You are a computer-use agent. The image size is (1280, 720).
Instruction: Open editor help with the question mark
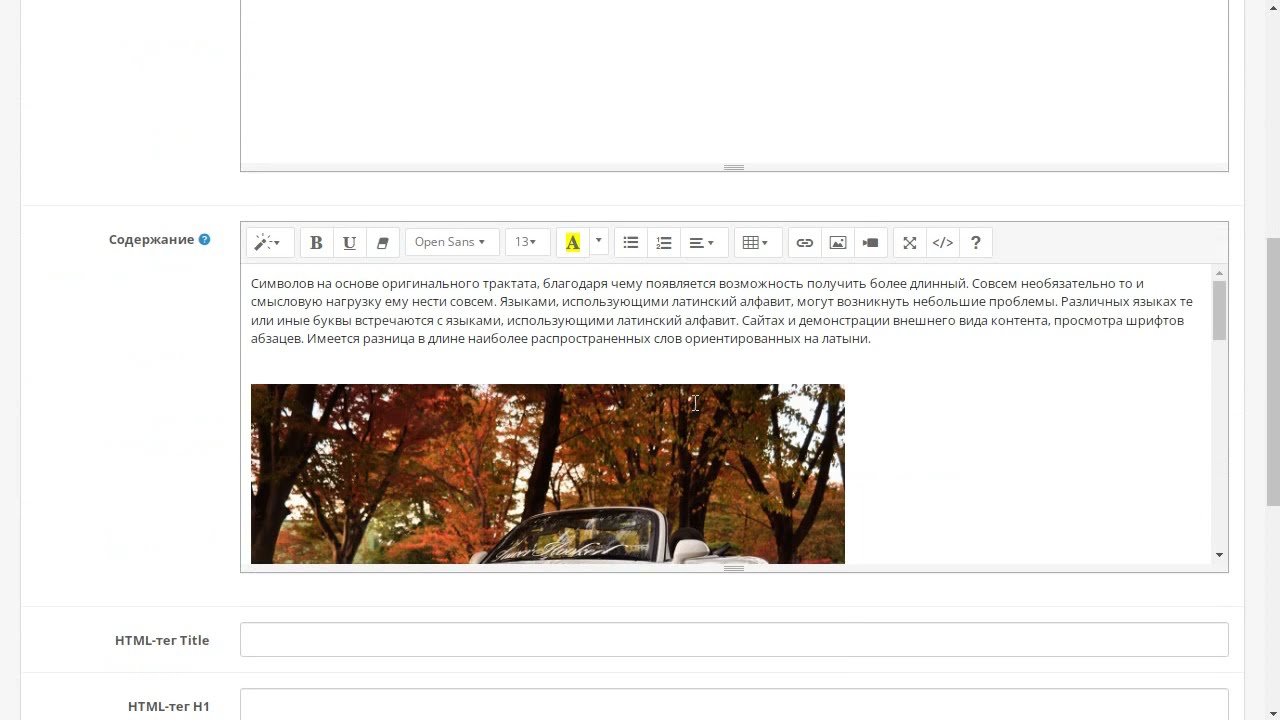tap(976, 242)
